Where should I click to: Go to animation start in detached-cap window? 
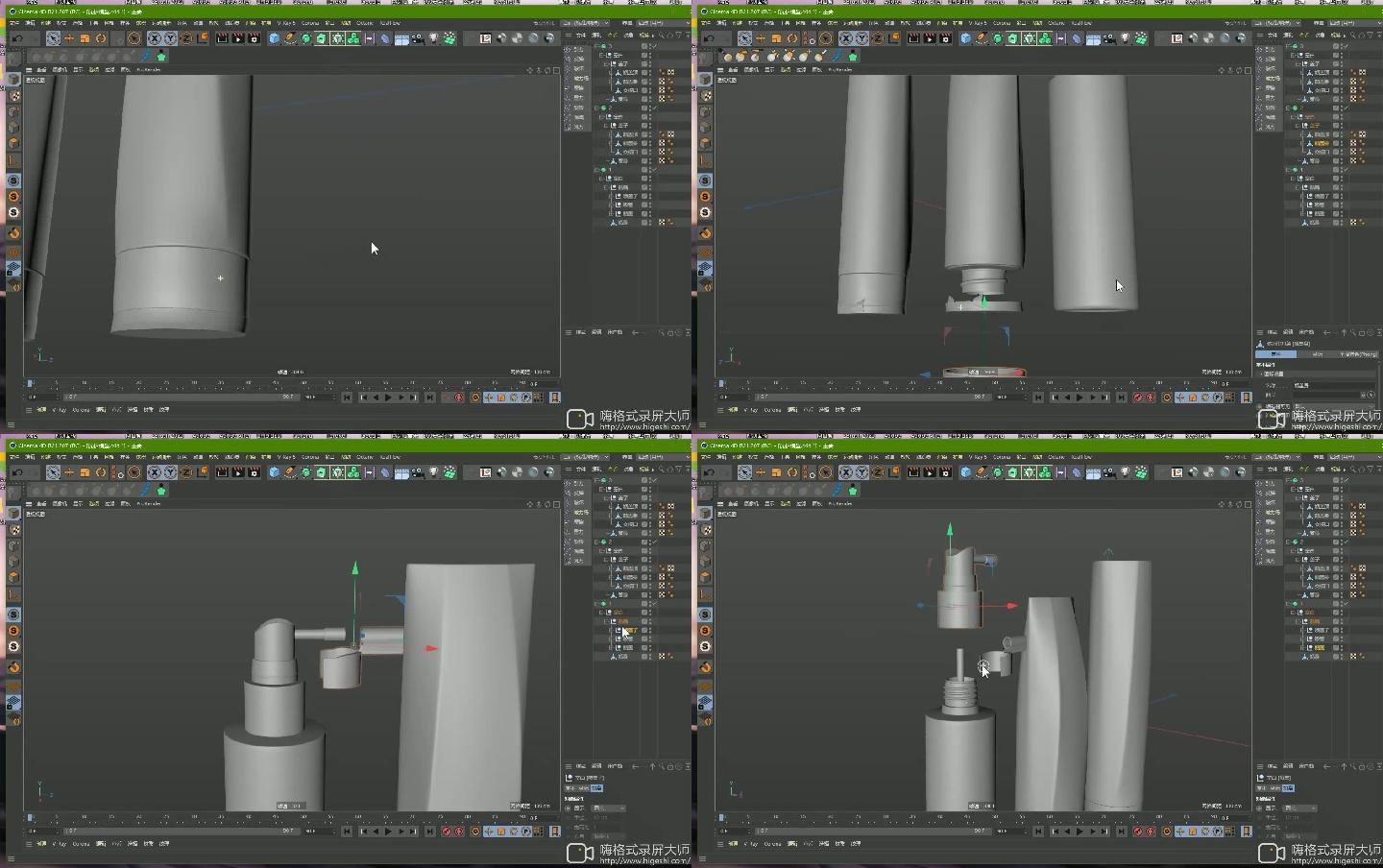click(x=1038, y=398)
